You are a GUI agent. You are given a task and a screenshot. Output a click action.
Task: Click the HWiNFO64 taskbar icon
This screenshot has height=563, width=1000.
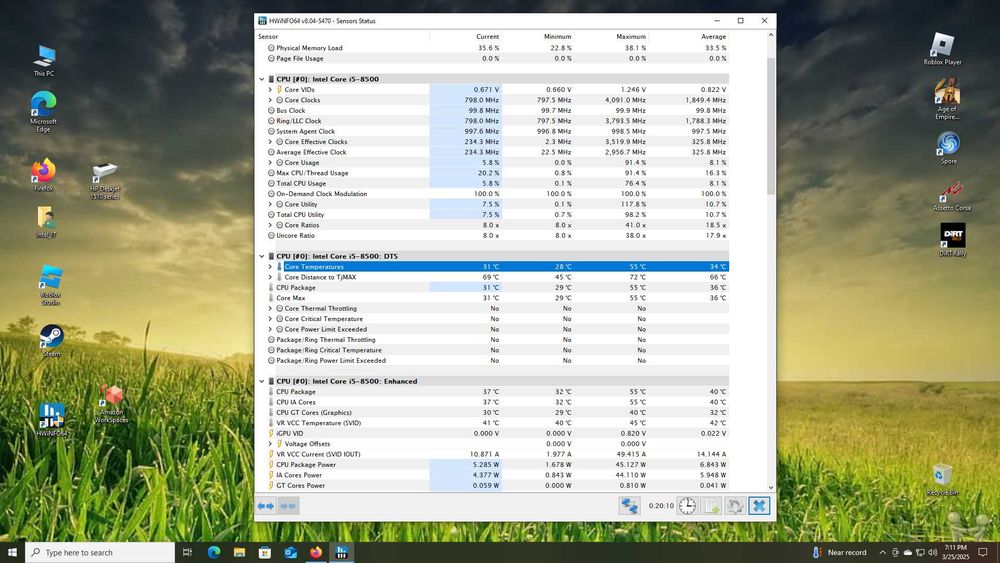point(341,552)
